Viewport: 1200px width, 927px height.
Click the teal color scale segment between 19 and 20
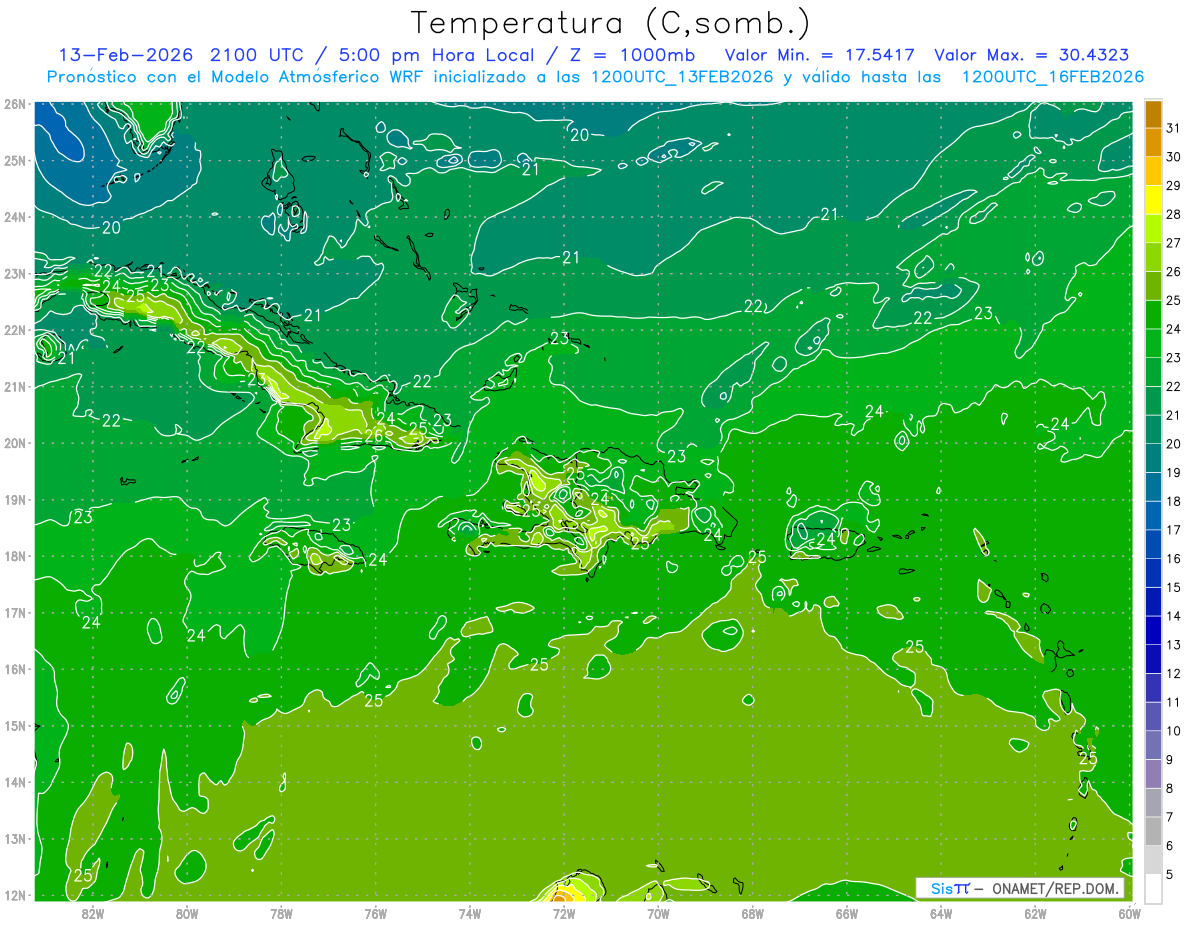click(1153, 458)
